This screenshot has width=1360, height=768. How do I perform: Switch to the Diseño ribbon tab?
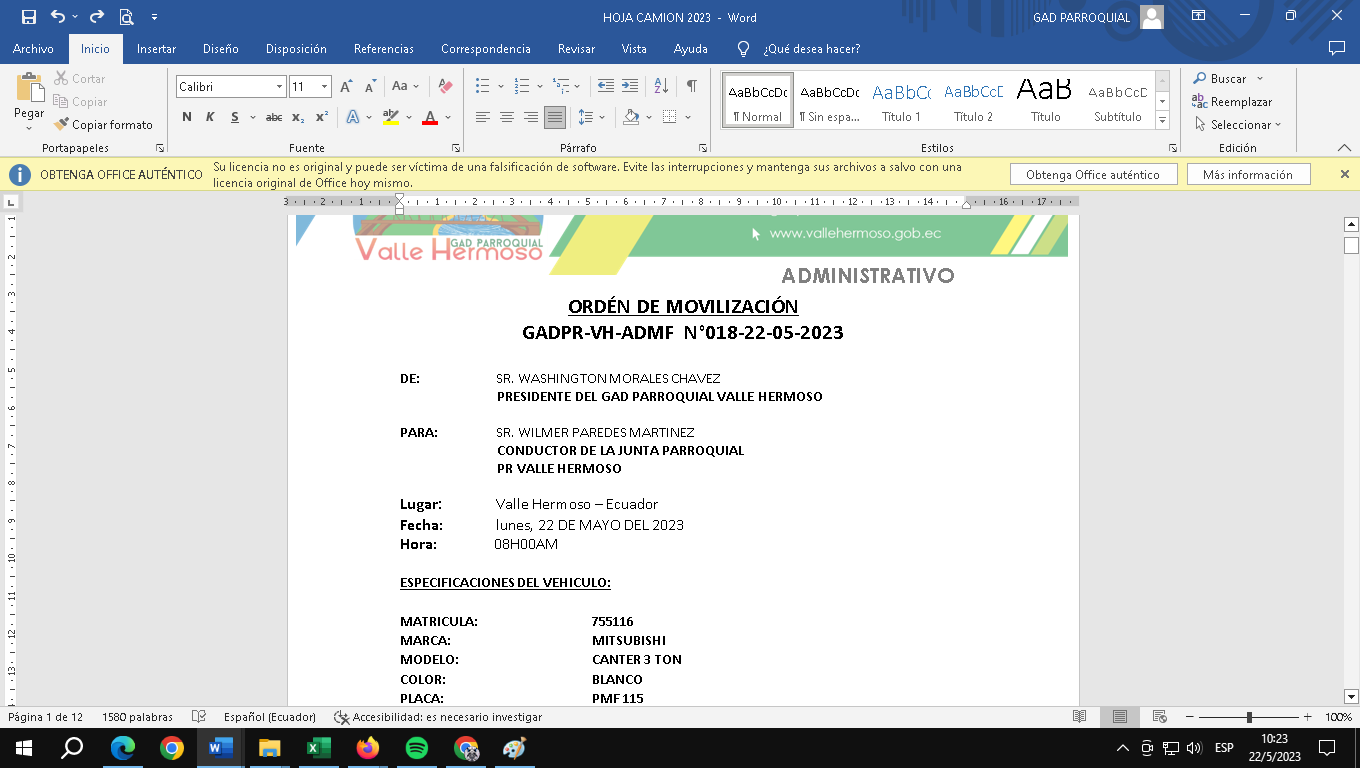coord(220,49)
